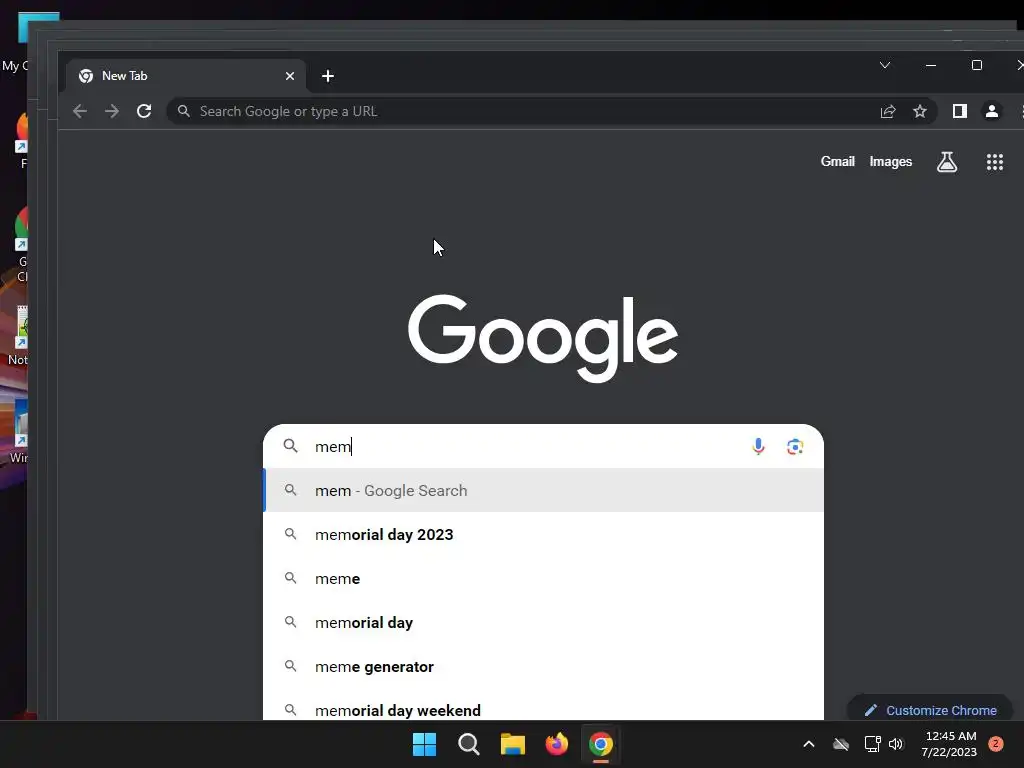Open Windows Start menu

424,744
